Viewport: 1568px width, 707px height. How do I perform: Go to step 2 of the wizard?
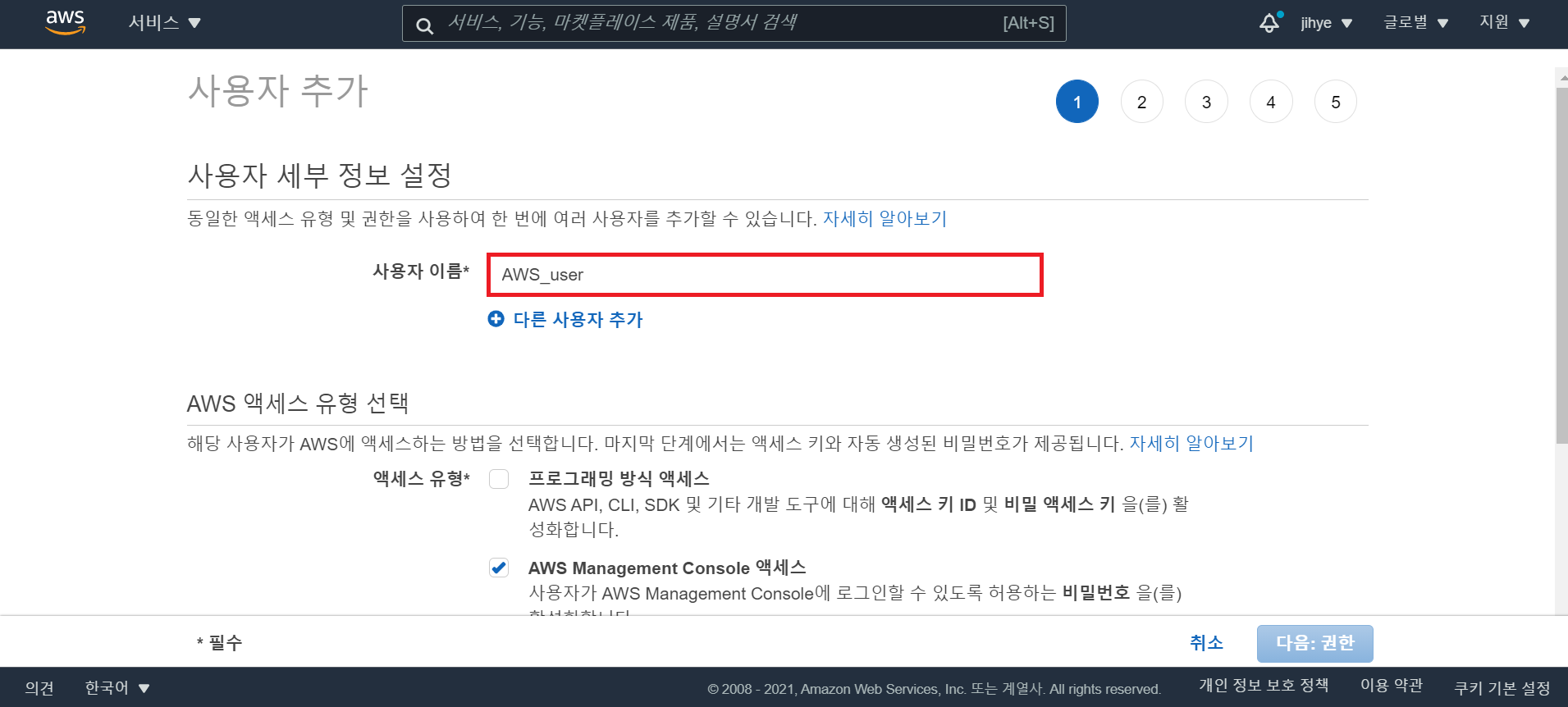(1142, 102)
